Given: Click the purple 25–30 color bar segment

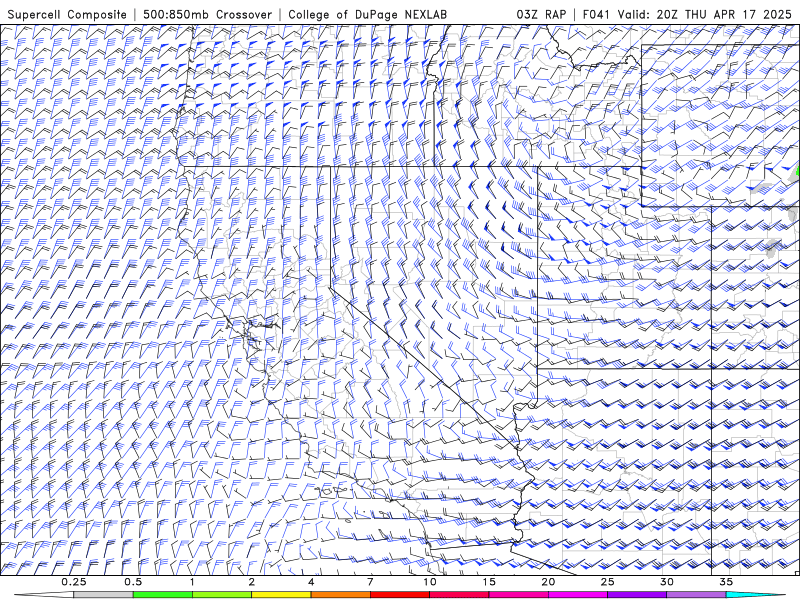Looking at the screenshot, I should point(637,595).
